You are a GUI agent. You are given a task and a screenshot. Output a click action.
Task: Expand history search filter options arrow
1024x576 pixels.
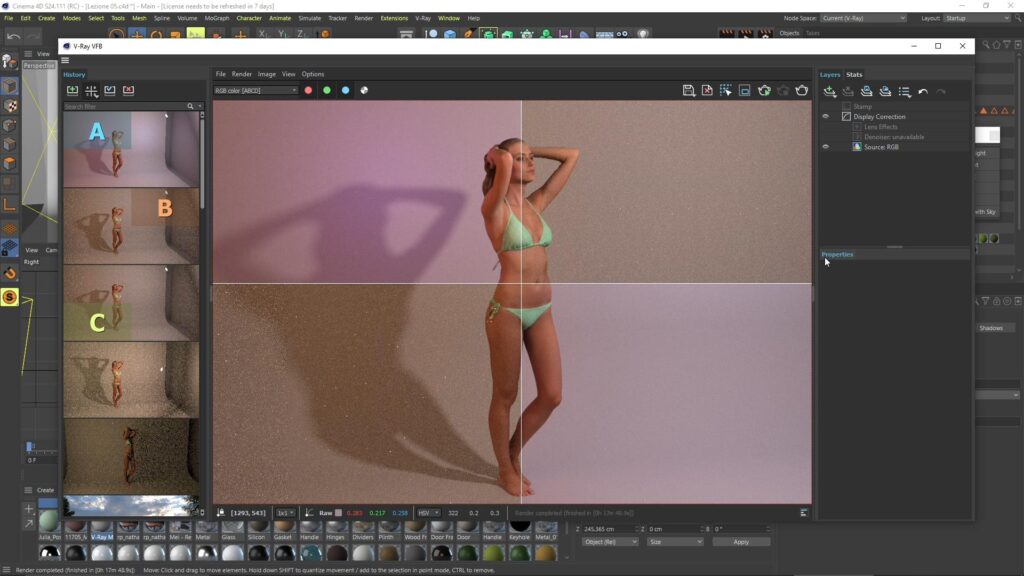200,106
